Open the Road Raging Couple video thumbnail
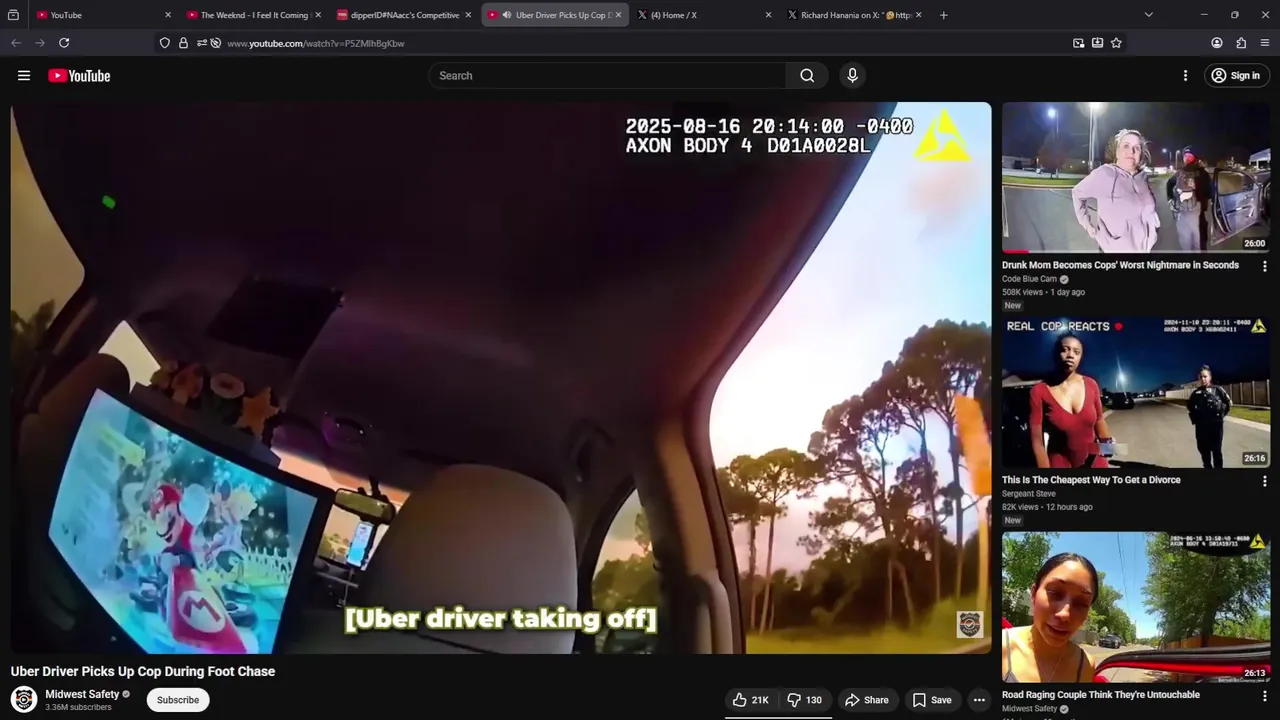Viewport: 1280px width, 720px height. pyautogui.click(x=1136, y=607)
